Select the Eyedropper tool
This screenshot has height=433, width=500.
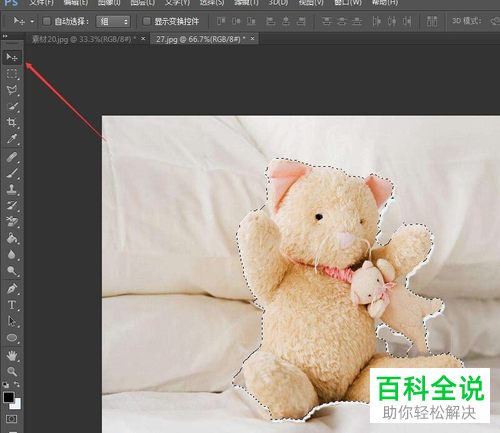coord(12,139)
